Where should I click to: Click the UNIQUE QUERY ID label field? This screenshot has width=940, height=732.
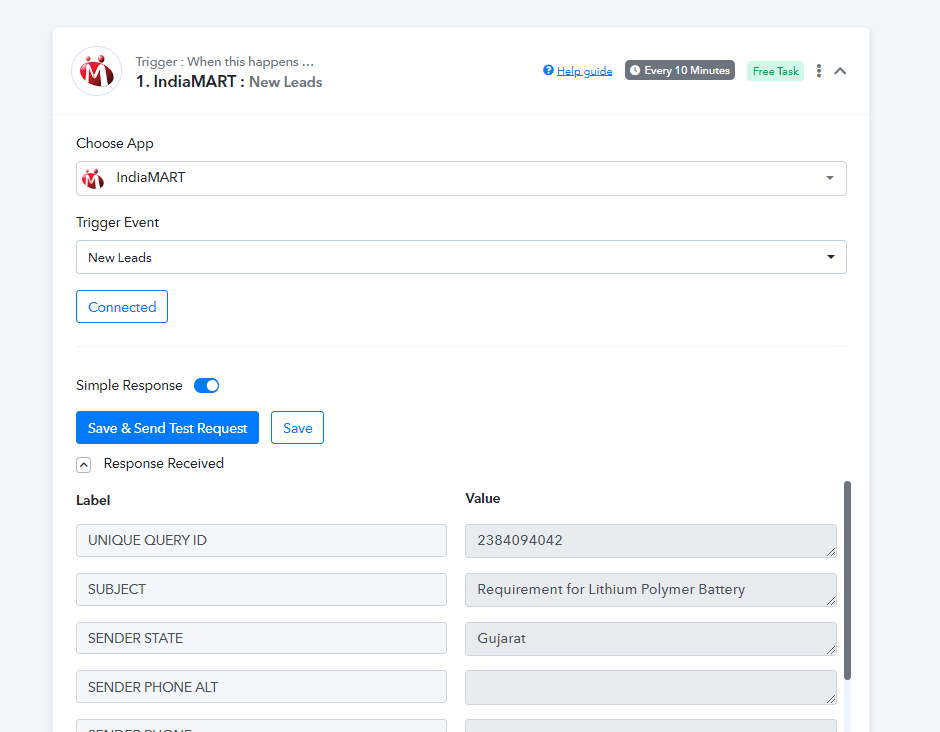(261, 540)
